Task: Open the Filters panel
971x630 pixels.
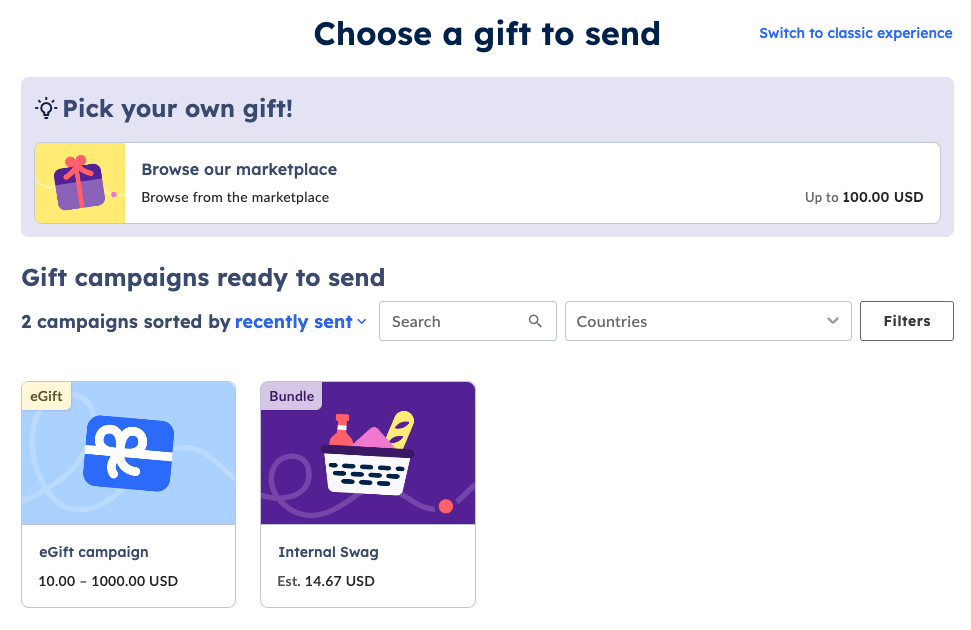Action: point(907,321)
